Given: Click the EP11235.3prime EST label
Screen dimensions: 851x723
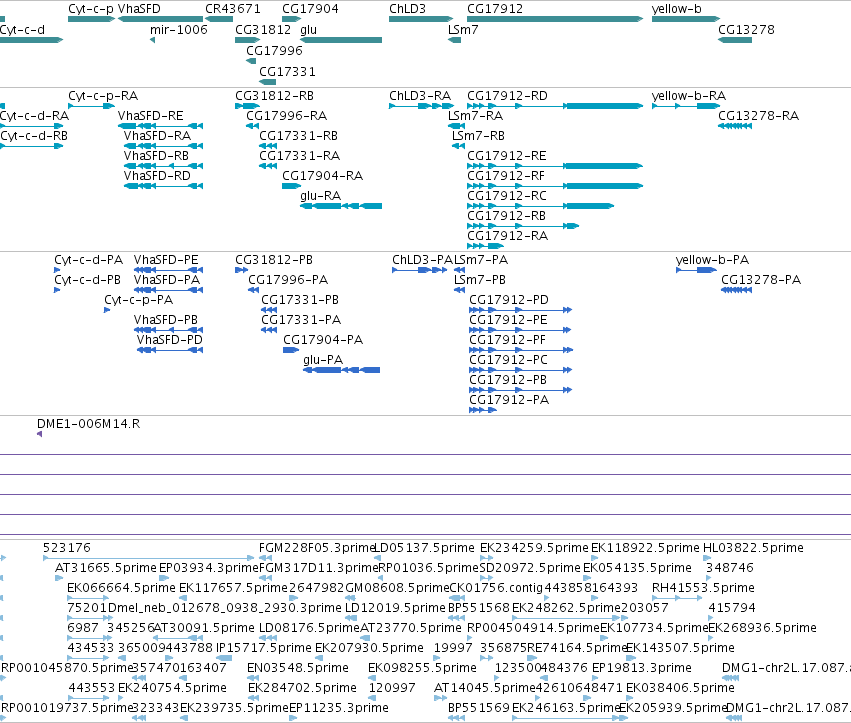Looking at the screenshot, I should click(x=339, y=708).
